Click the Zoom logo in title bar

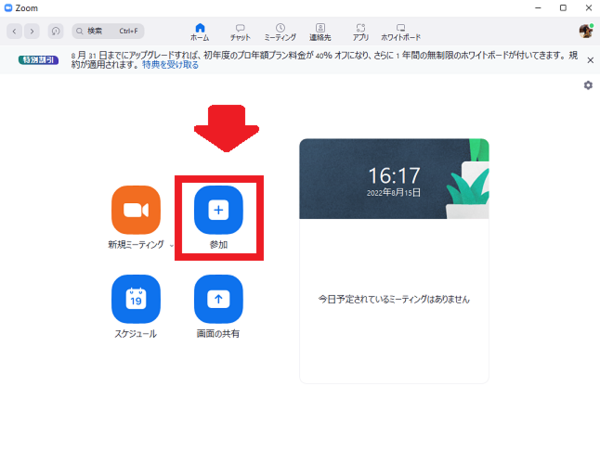[x=8, y=8]
